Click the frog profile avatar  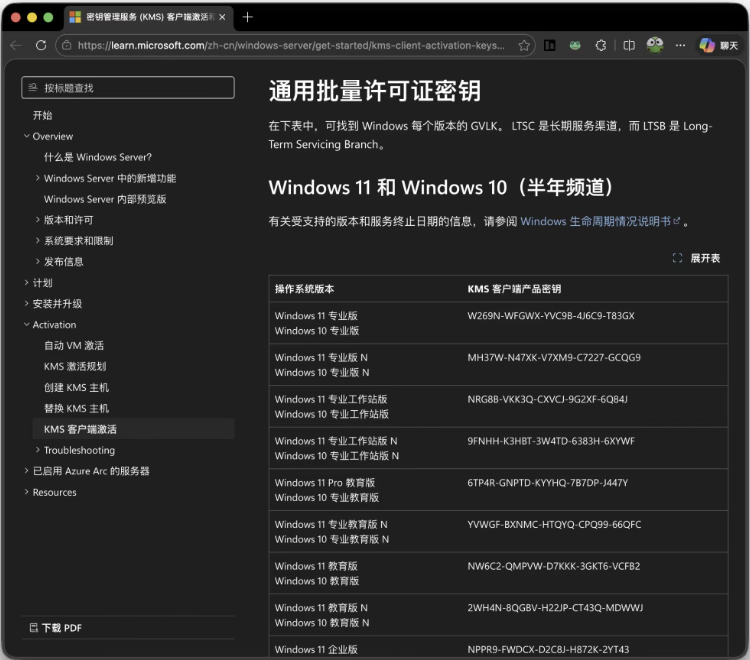click(x=655, y=45)
